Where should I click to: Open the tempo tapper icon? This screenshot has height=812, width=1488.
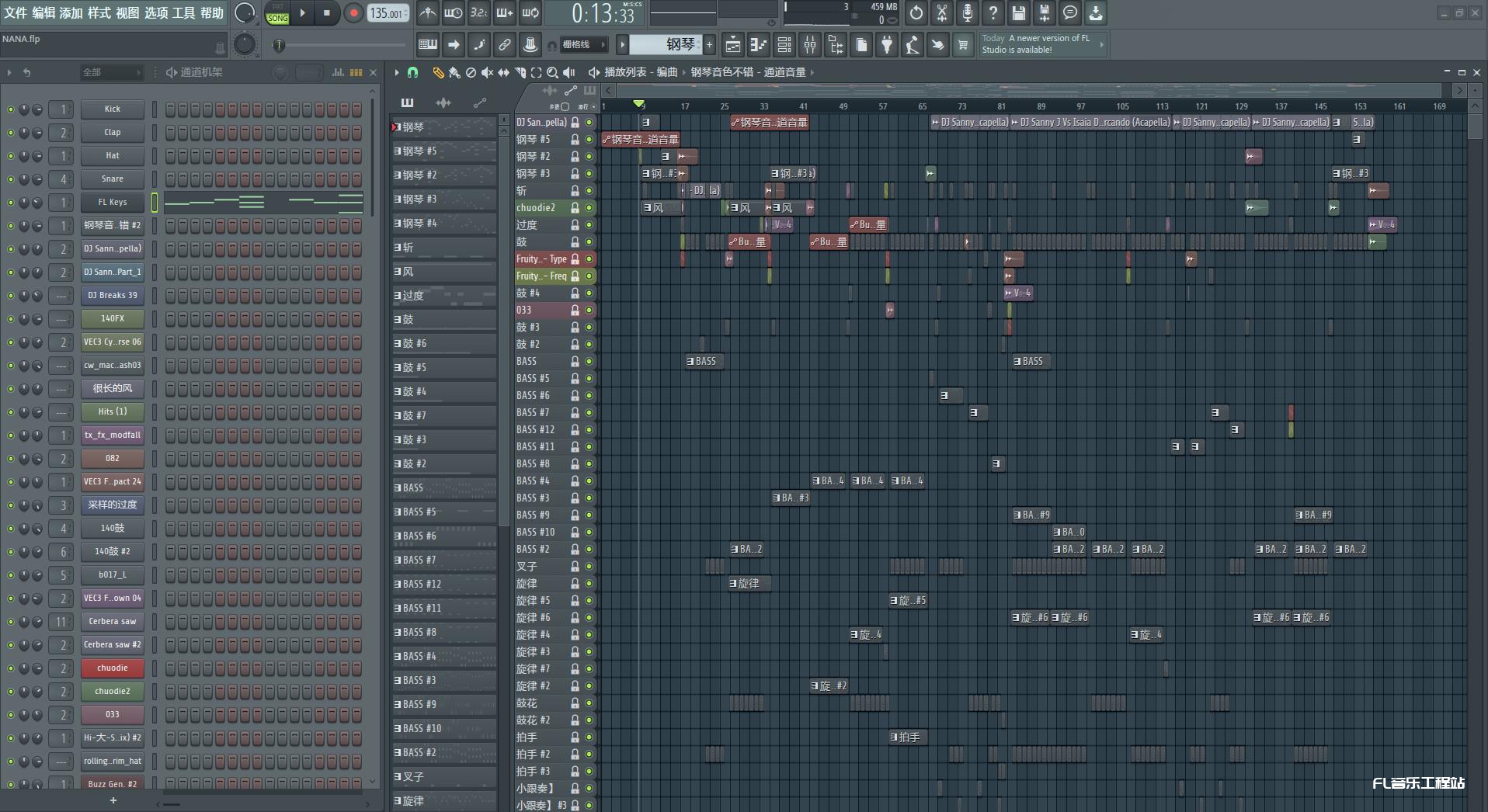[913, 45]
